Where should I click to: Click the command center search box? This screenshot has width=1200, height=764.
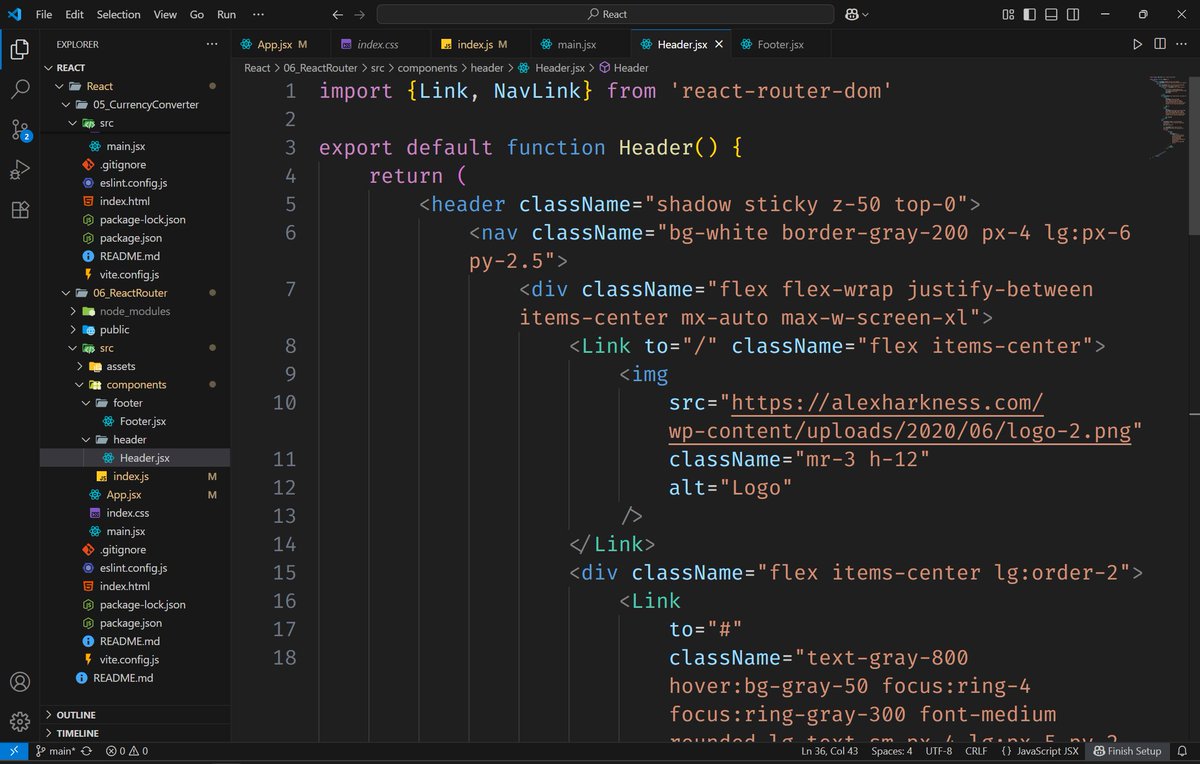pyautogui.click(x=605, y=15)
